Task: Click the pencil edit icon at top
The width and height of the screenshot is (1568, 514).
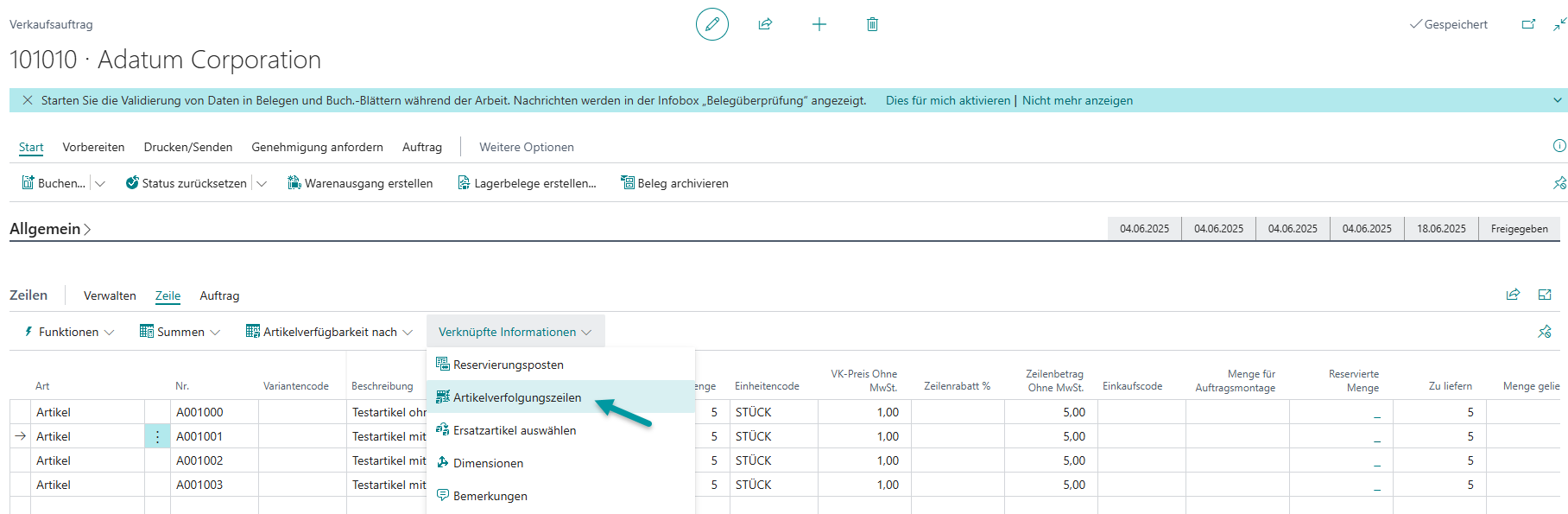Action: click(x=711, y=24)
